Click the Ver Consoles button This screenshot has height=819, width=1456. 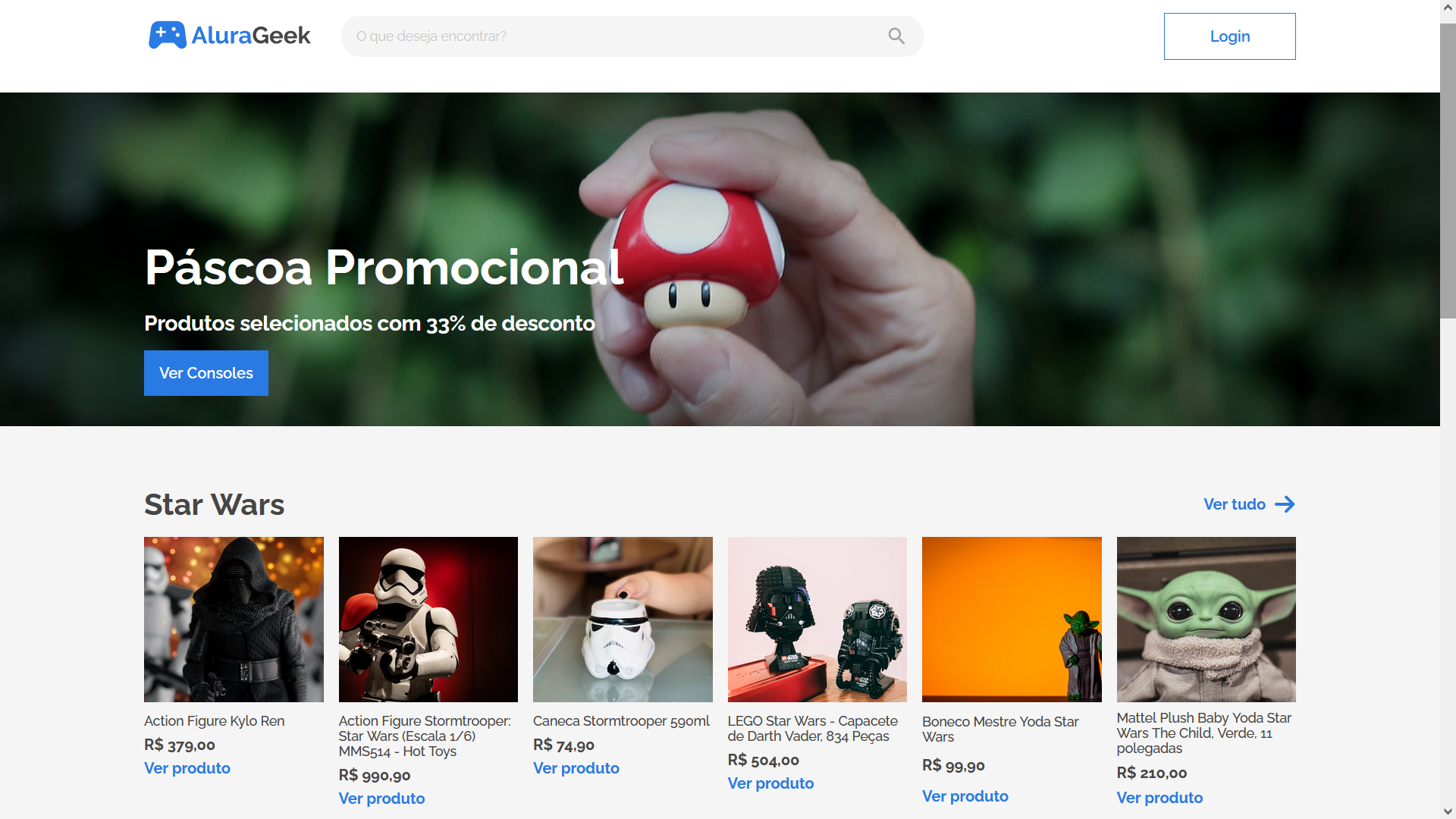click(206, 373)
